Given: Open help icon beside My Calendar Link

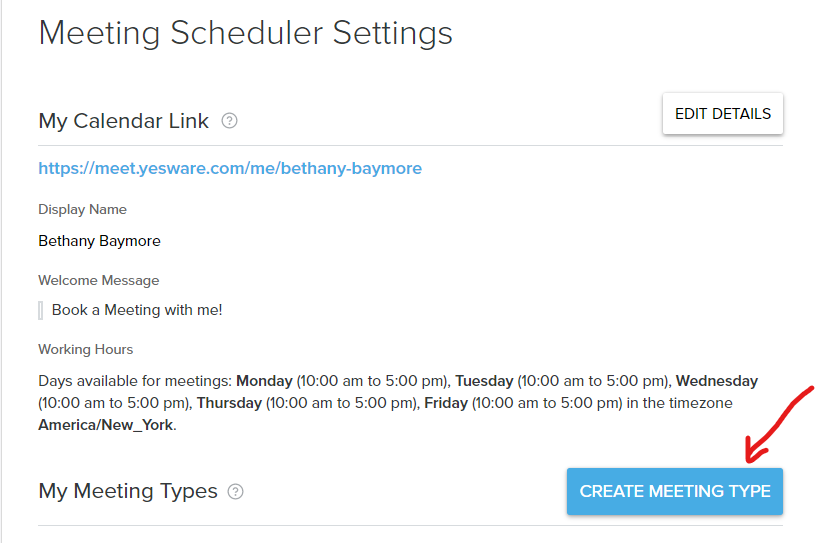Looking at the screenshot, I should [229, 121].
